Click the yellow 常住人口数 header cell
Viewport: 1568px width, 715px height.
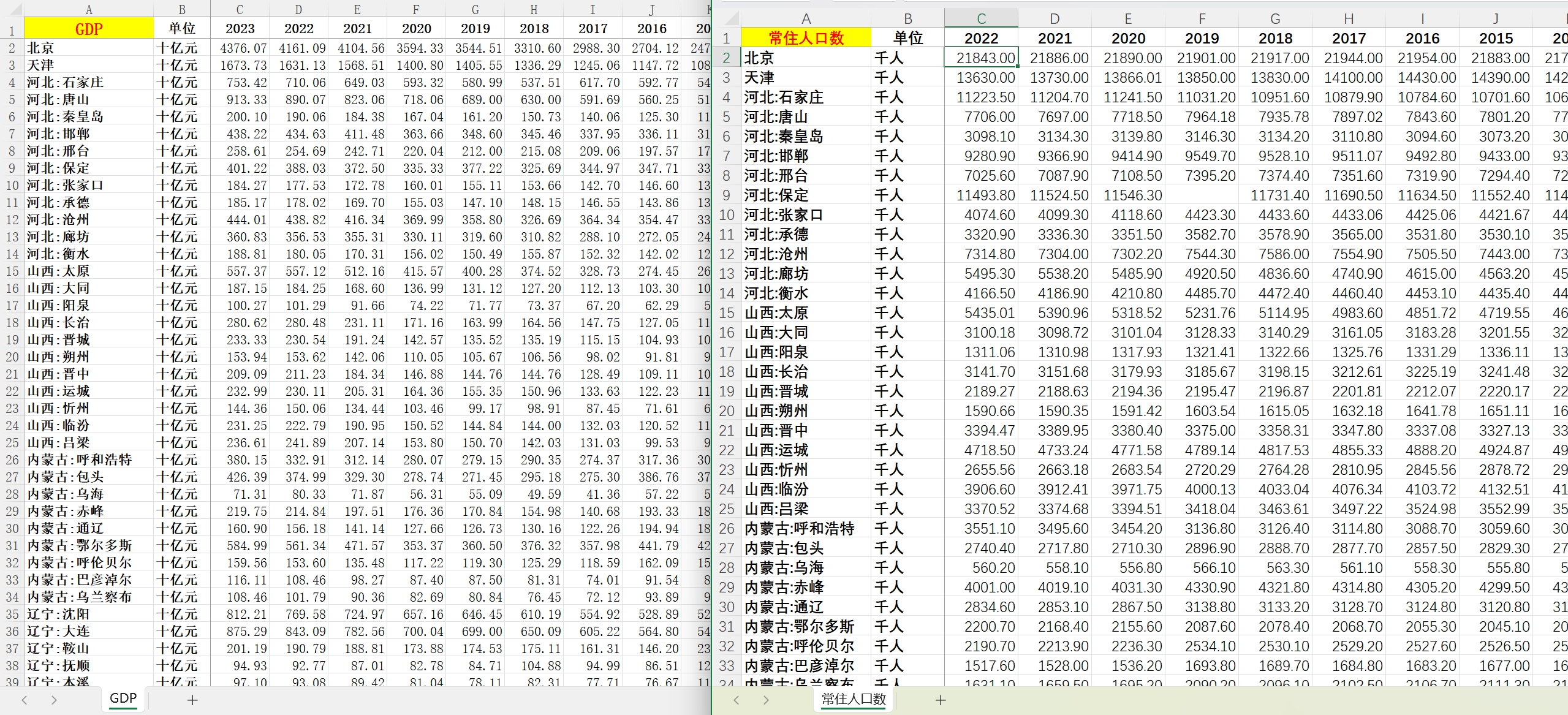coord(806,38)
